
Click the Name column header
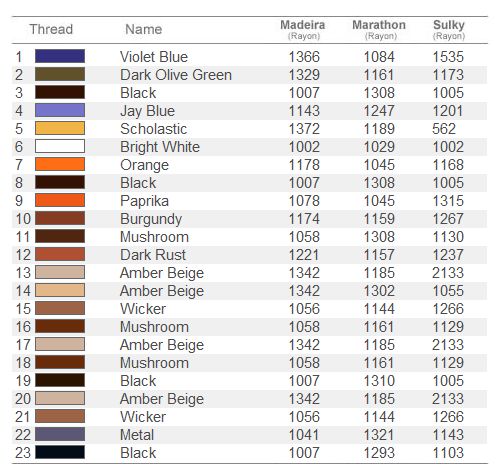(144, 29)
